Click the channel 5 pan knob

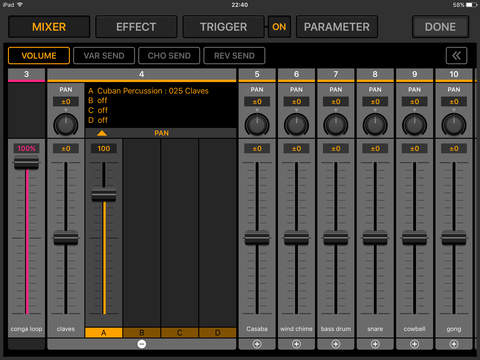point(257,125)
